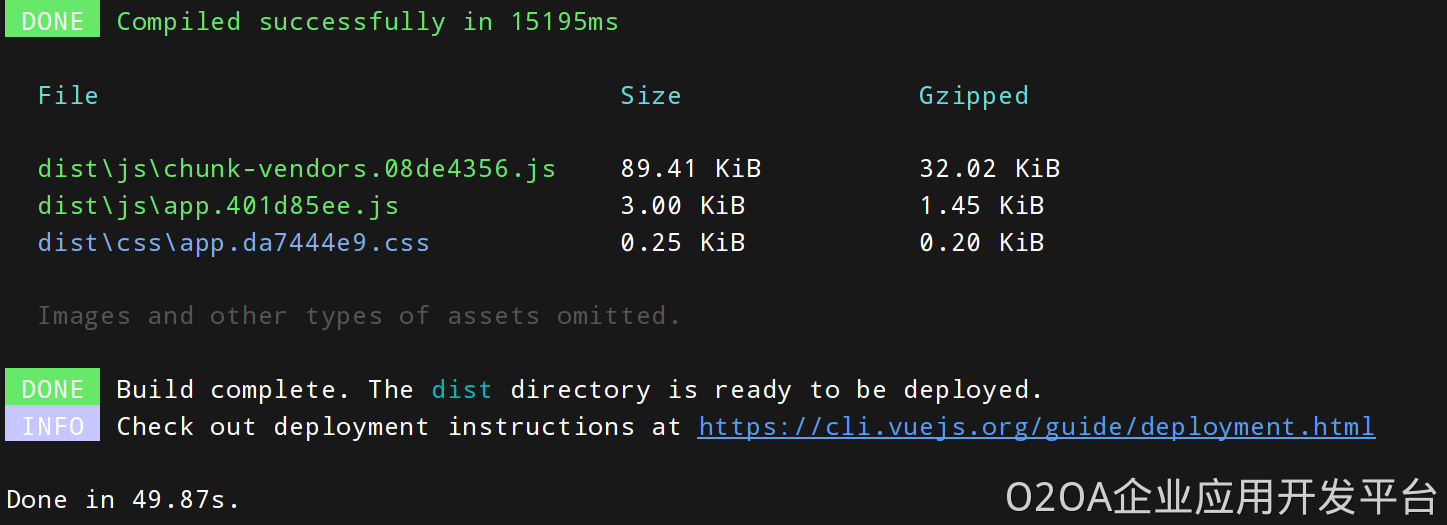Select the chunk-vendors.08de4356.js file path

[296, 169]
